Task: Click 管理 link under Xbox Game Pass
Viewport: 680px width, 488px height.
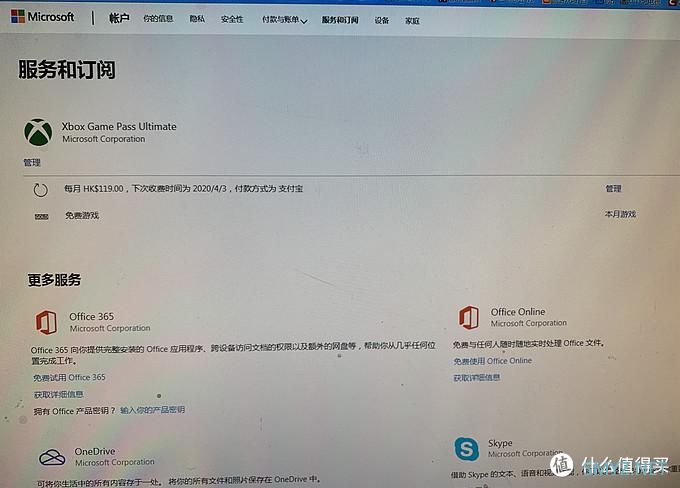Action: pos(32,163)
